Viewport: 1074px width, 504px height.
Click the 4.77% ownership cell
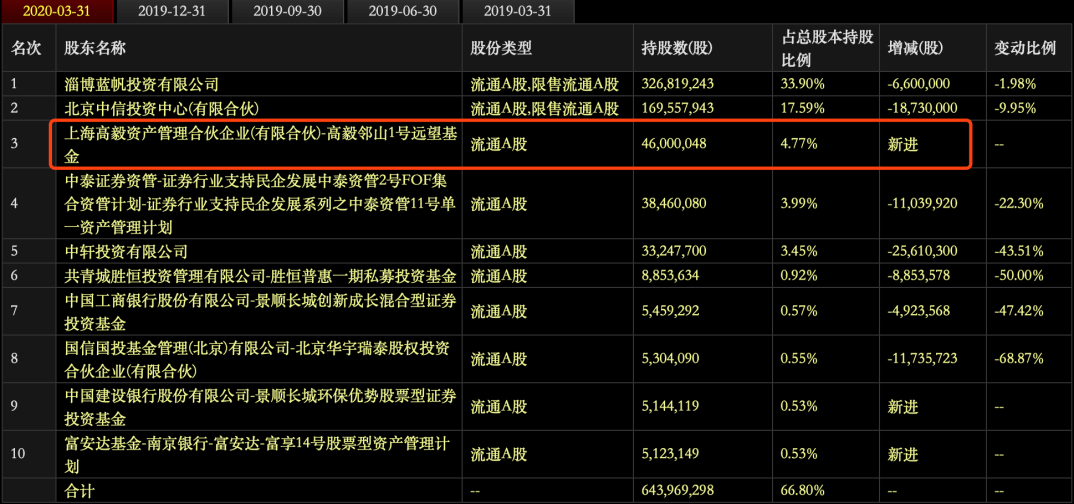(x=799, y=144)
